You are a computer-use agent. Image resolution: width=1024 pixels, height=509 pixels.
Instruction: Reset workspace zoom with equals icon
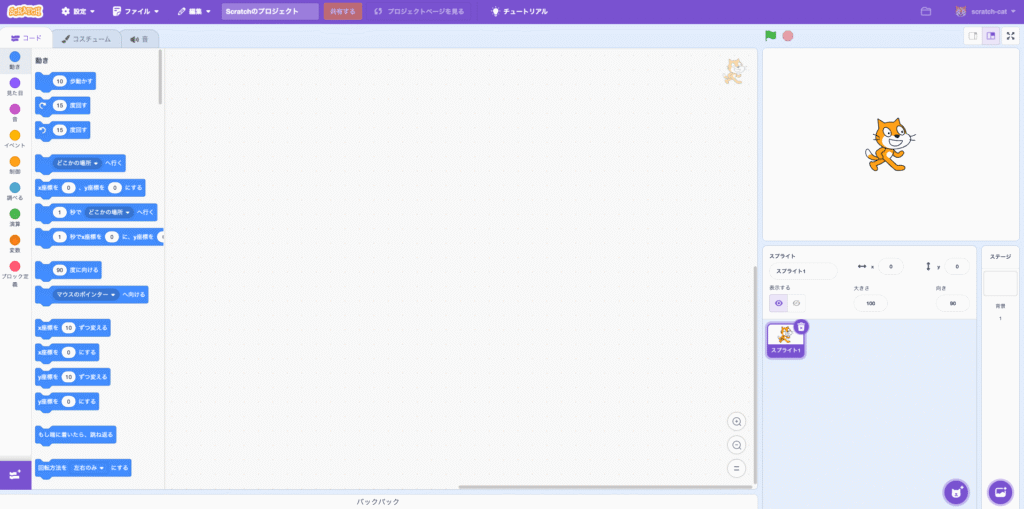coord(737,468)
